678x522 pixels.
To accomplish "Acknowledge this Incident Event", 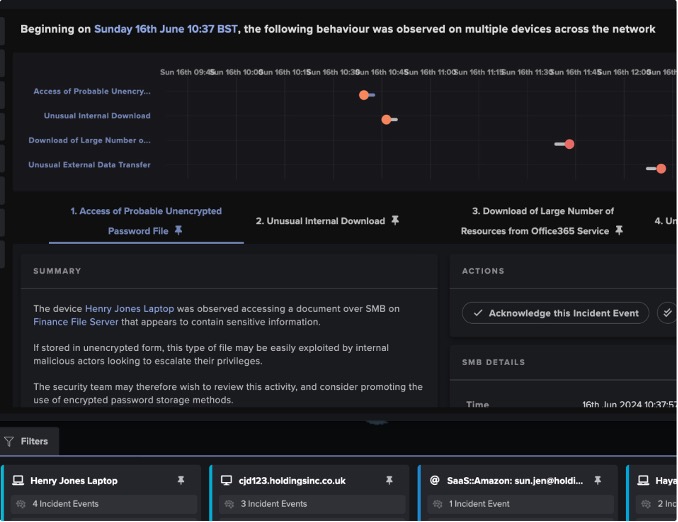I will pyautogui.click(x=555, y=313).
